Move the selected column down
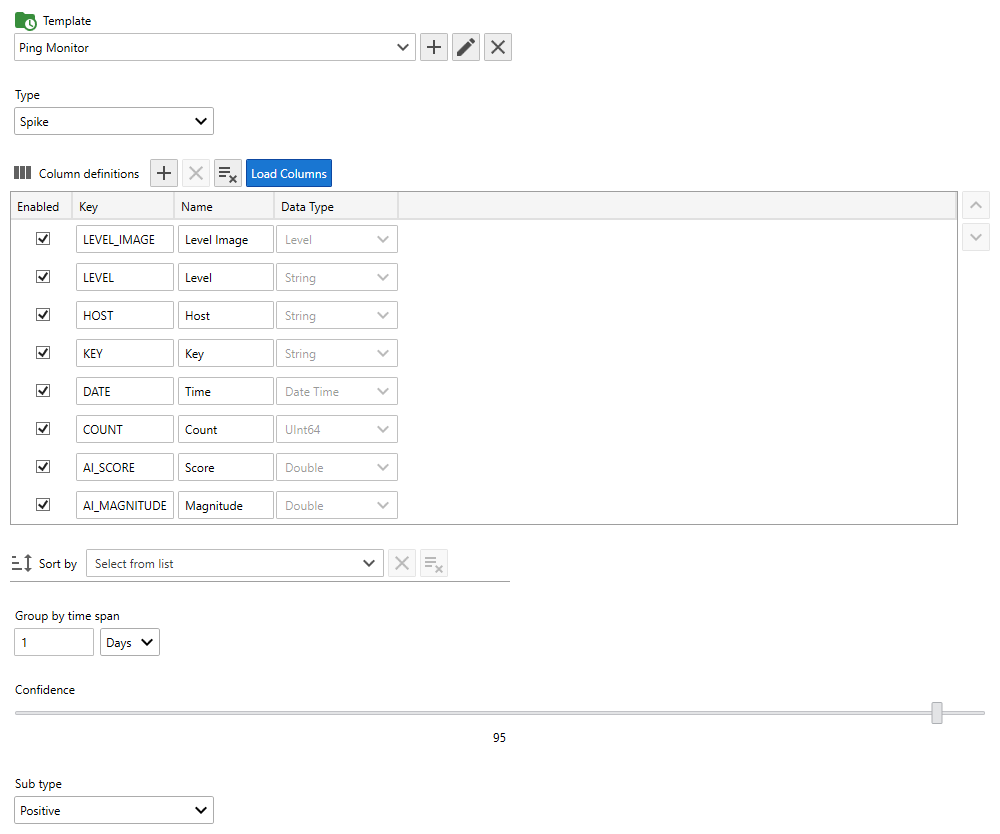Screen dimensions: 1000x834 (x=975, y=238)
